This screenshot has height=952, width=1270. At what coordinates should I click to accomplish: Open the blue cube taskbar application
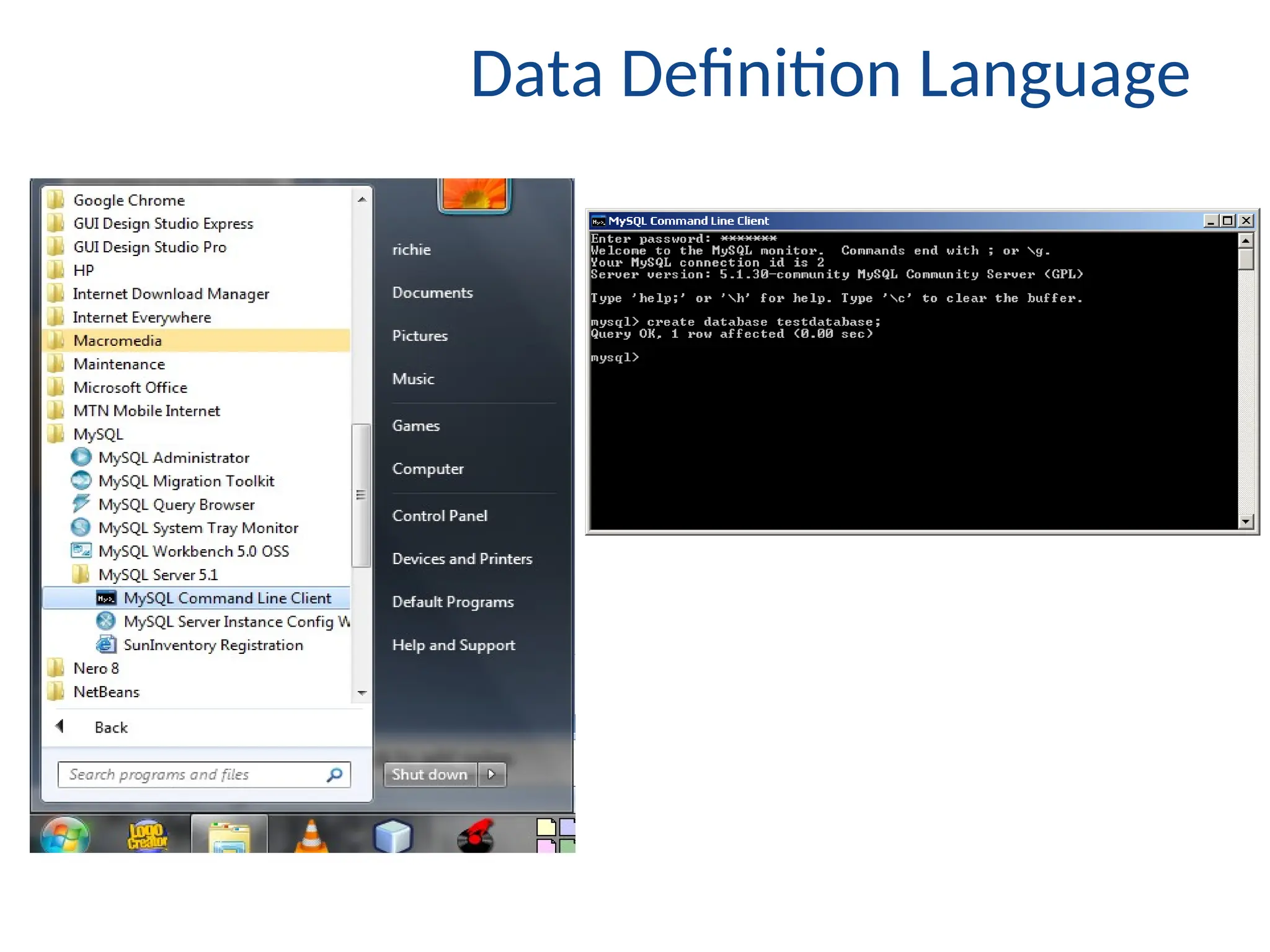[393, 835]
